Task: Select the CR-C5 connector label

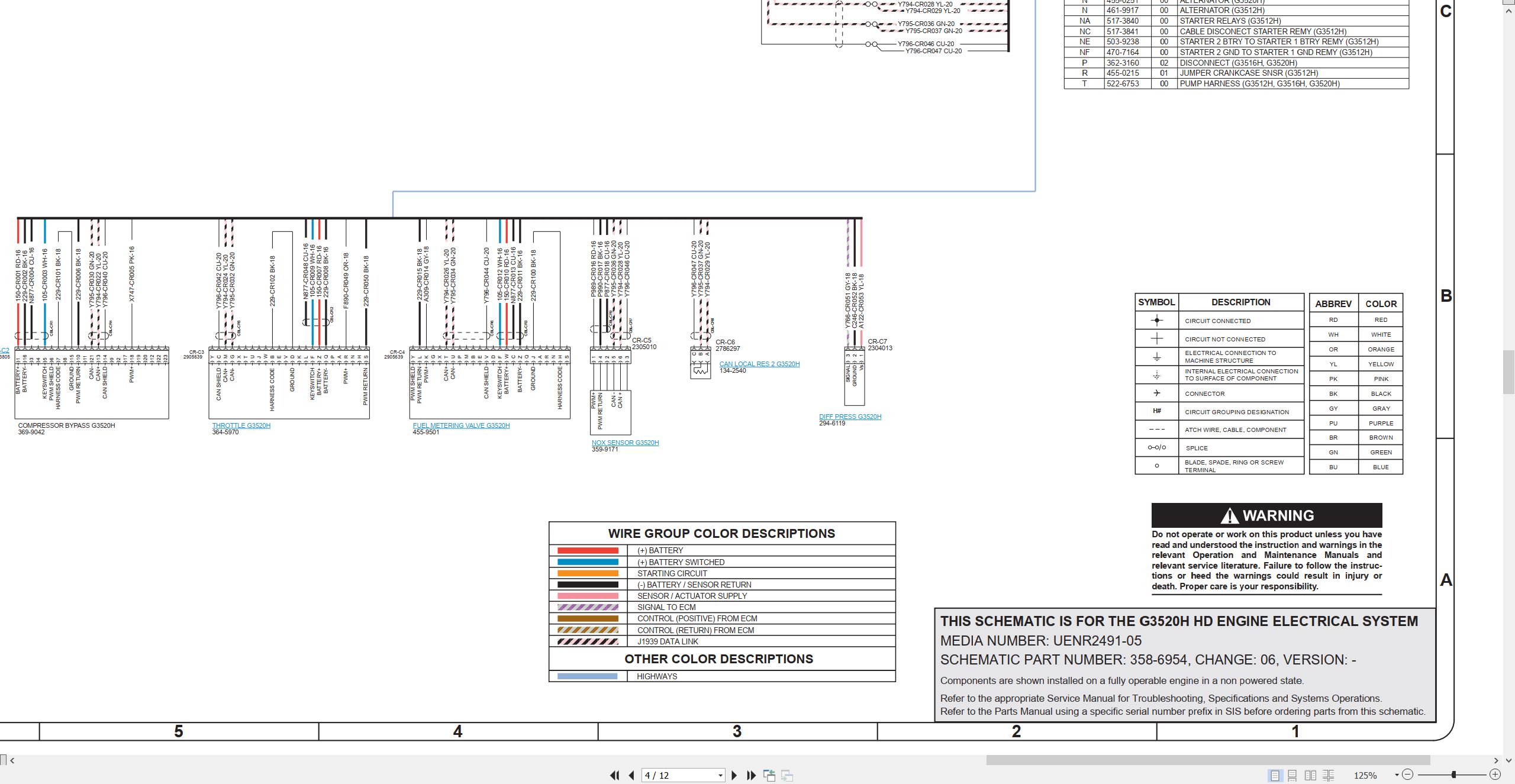Action: (642, 340)
